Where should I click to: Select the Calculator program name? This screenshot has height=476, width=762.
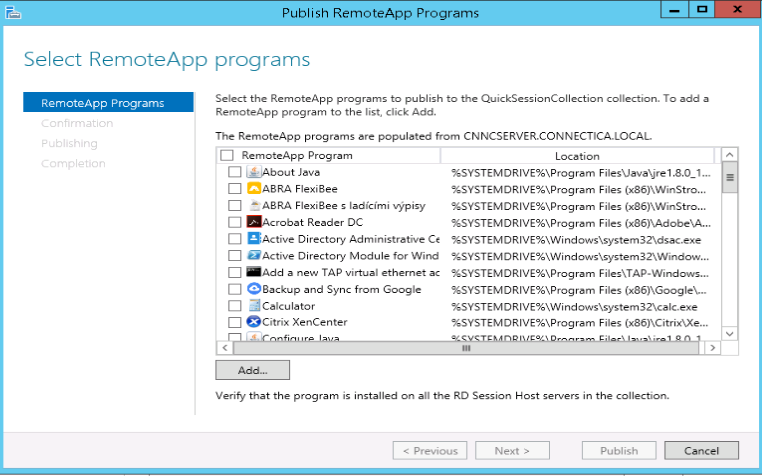pos(289,306)
